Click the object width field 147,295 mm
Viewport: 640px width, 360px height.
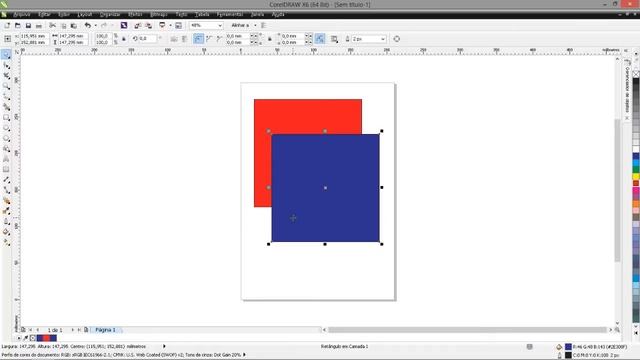click(x=72, y=36)
